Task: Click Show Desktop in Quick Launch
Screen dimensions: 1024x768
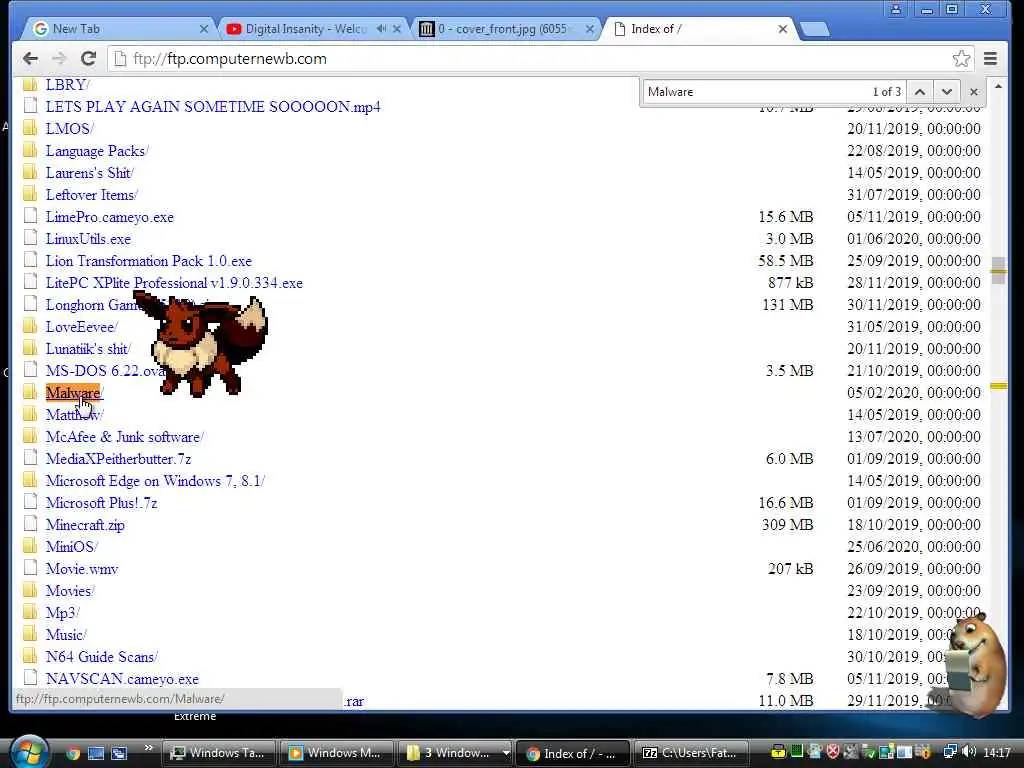Action: [96, 753]
